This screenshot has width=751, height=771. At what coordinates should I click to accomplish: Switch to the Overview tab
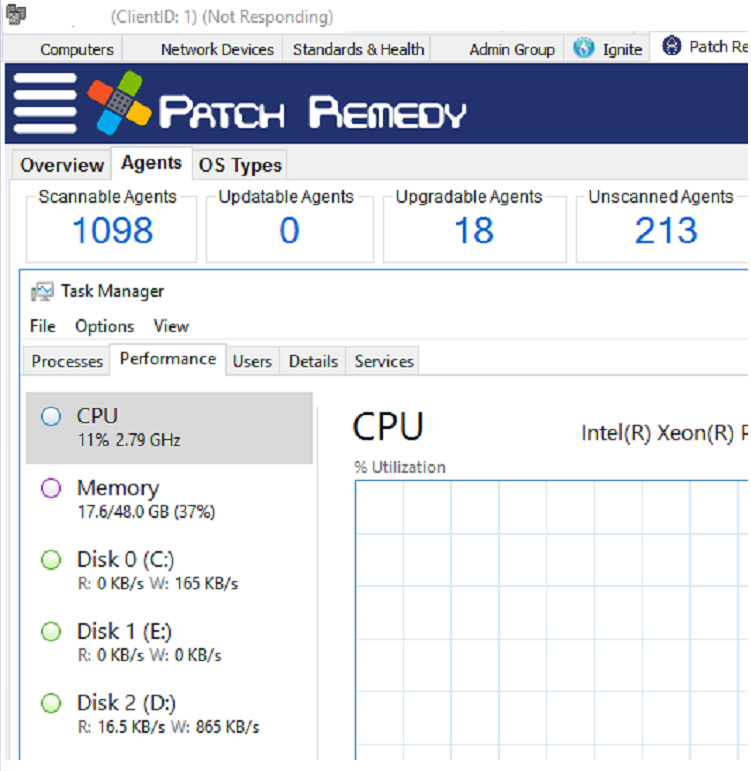(62, 165)
